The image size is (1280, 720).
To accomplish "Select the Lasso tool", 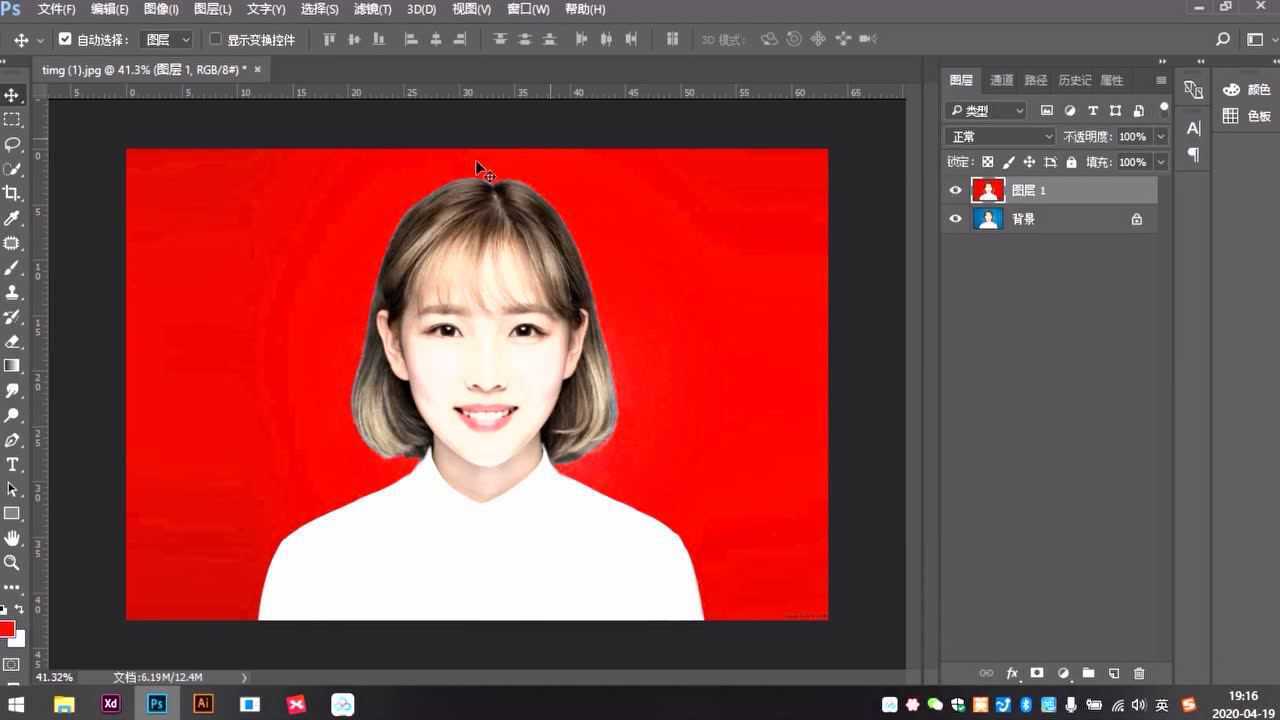I will (x=12, y=144).
